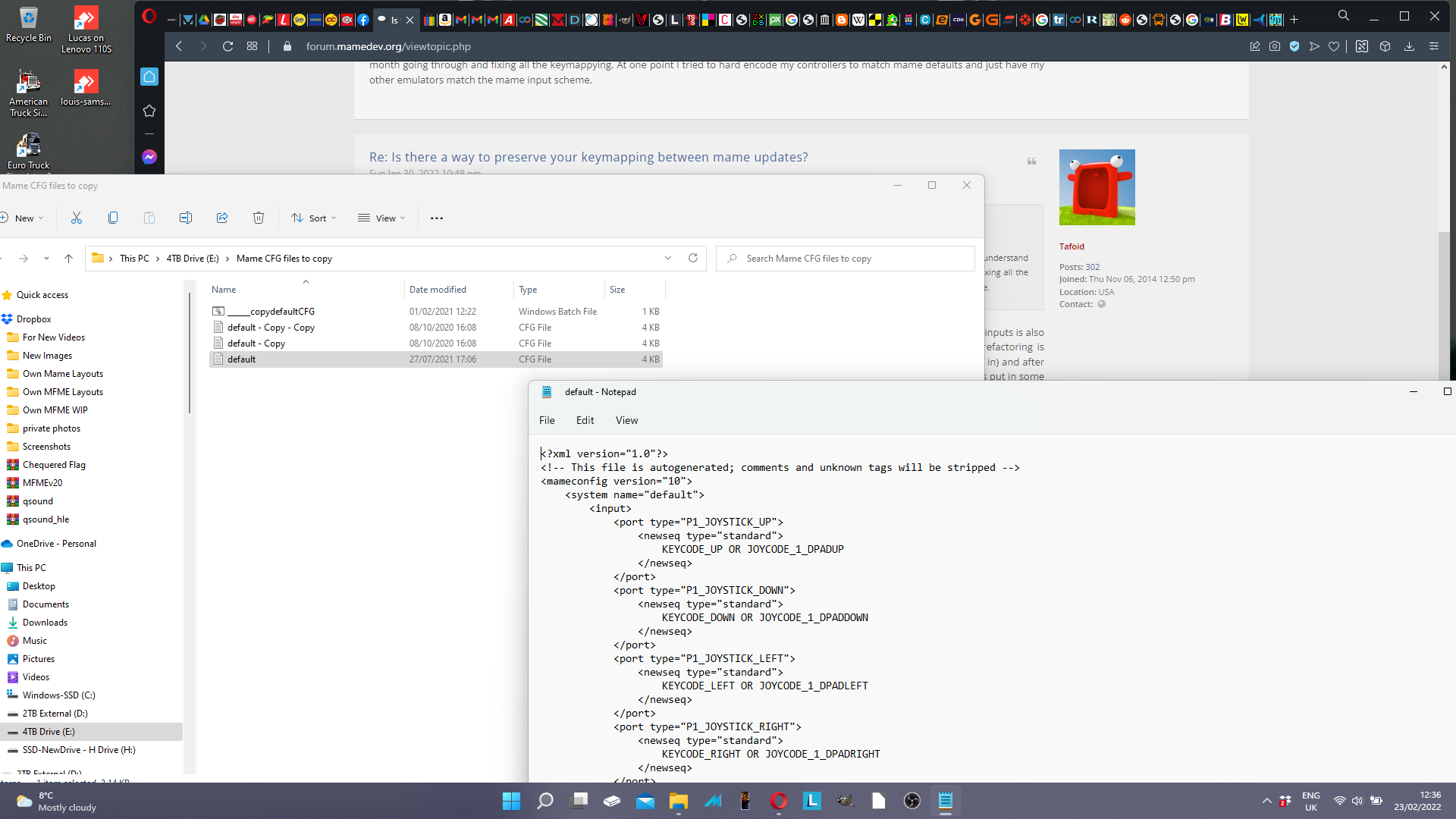Screen dimensions: 1456x819
Task: Select the default - Copy - Copy file
Action: [x=271, y=328]
